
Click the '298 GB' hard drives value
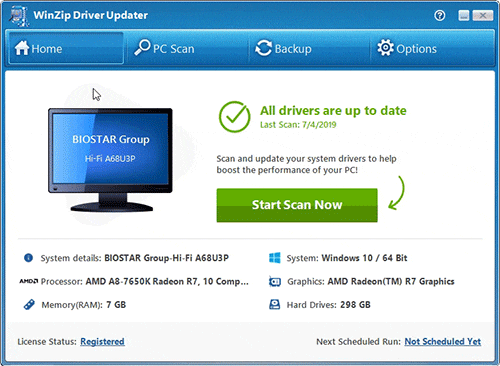[x=355, y=305]
